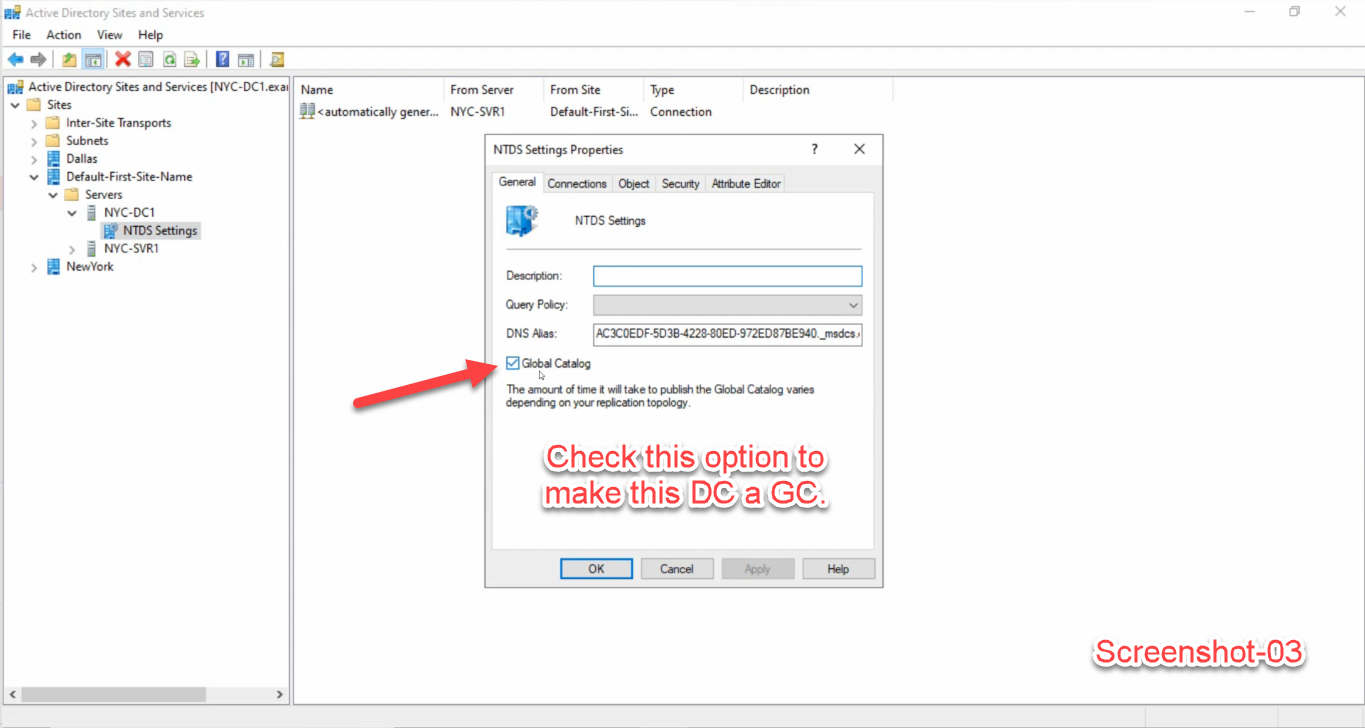
Task: Click the Find toolbar icon
Action: click(277, 60)
